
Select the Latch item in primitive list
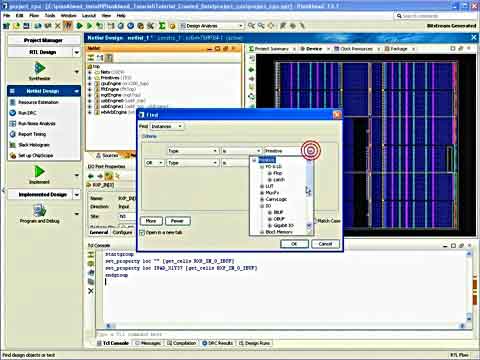279,180
